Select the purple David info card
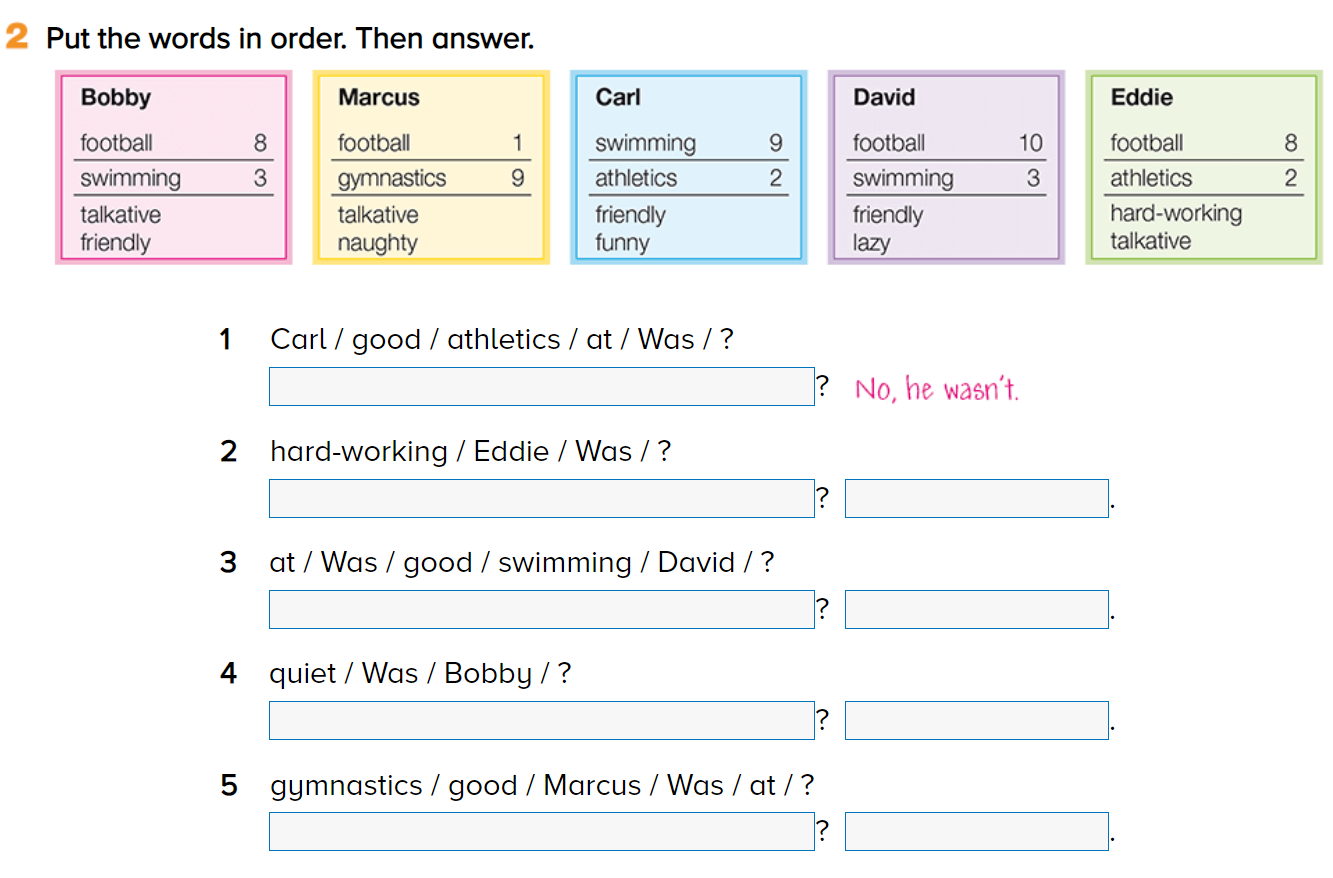The image size is (1333, 878). coord(946,167)
